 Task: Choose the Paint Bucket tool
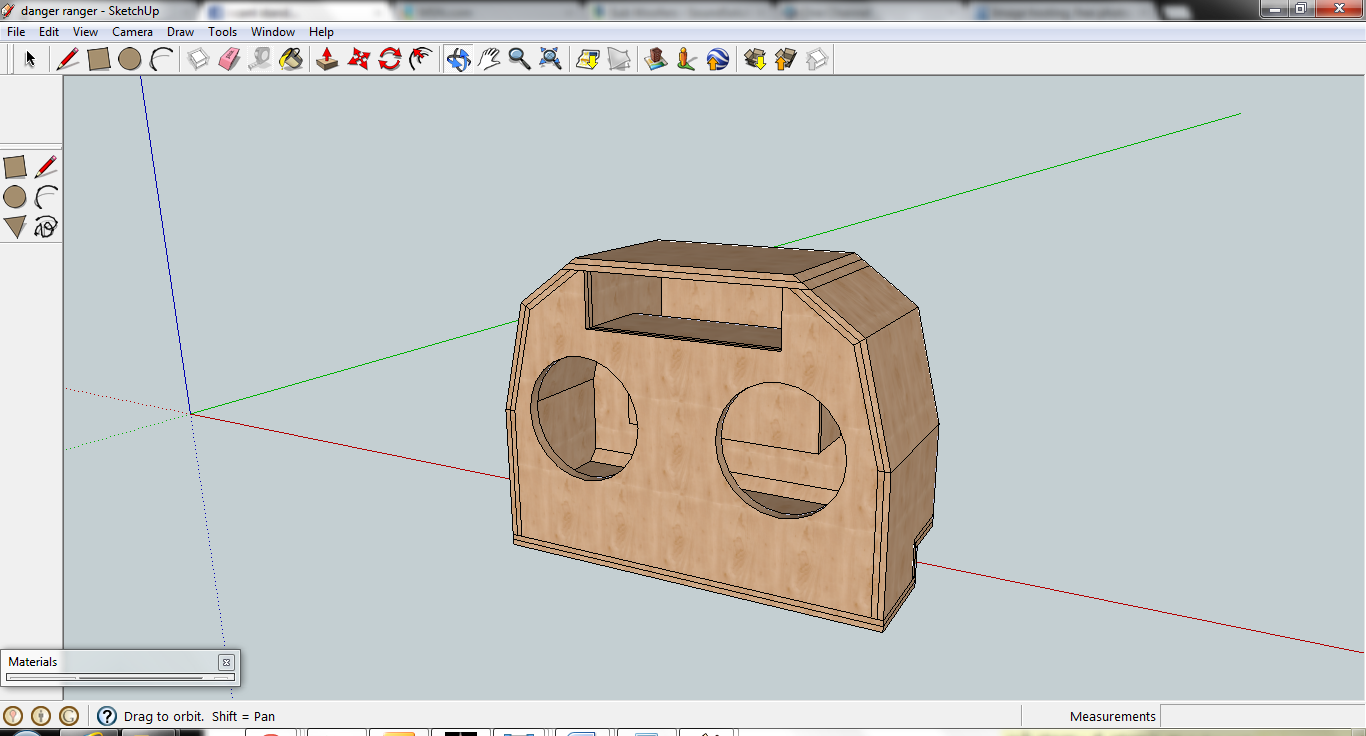pos(291,59)
